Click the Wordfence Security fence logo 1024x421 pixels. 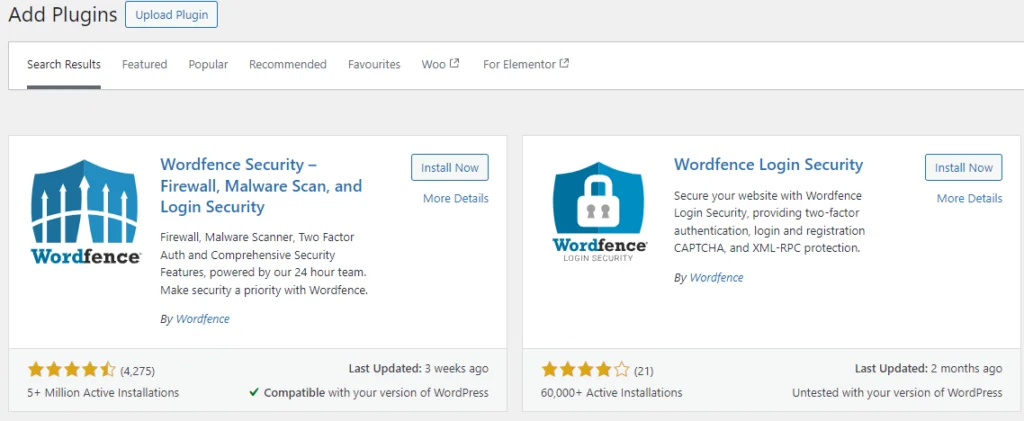click(x=85, y=211)
